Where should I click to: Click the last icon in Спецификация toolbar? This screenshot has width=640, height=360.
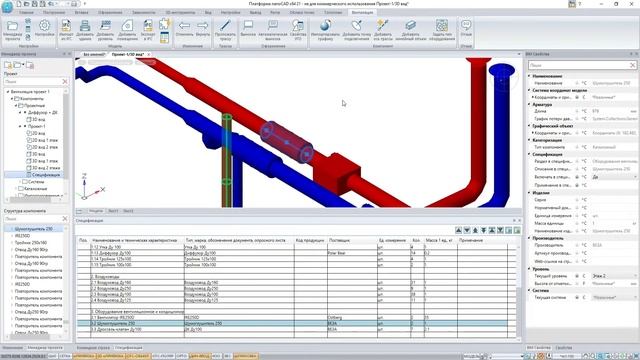coord(517,231)
